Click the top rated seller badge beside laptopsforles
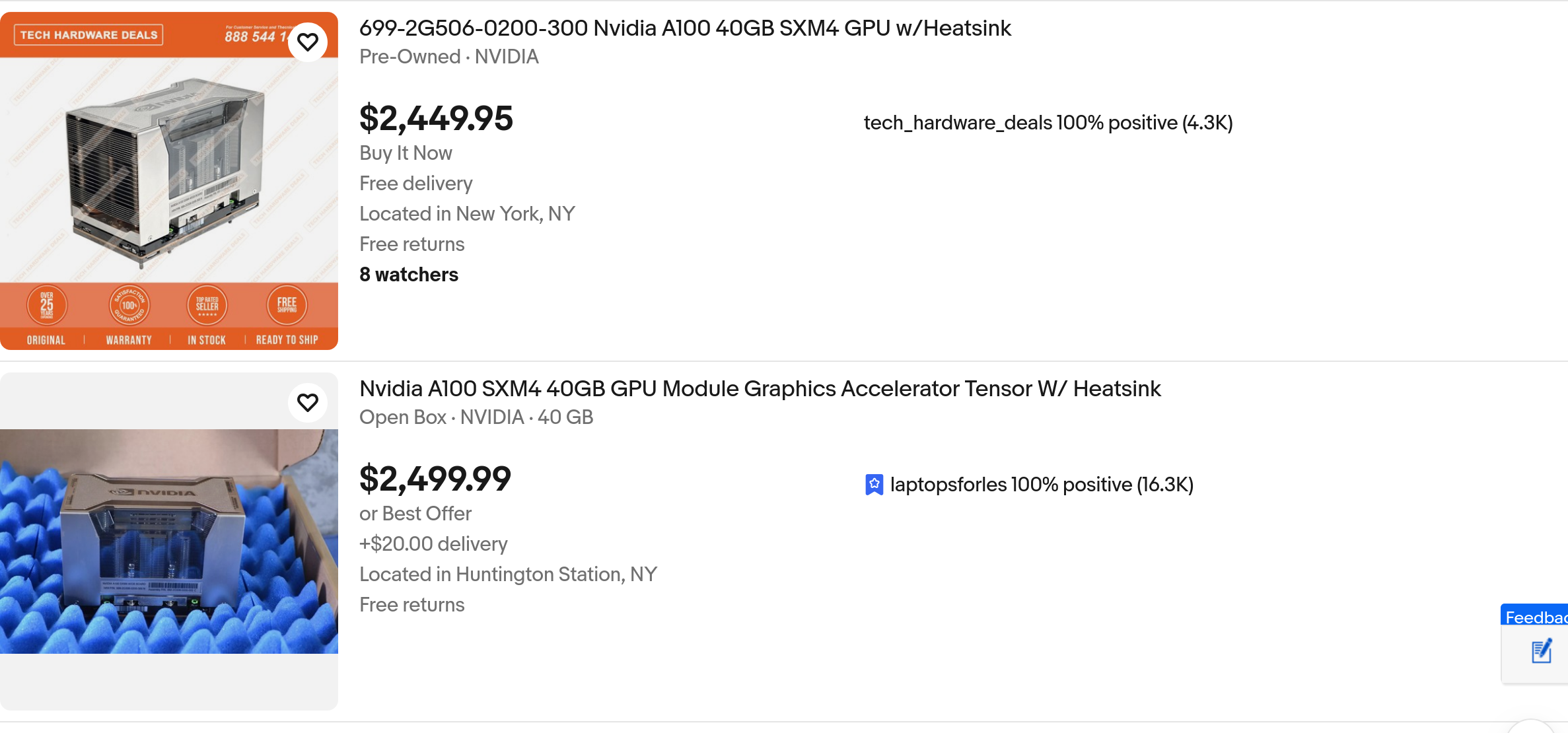This screenshot has width=1568, height=733. [874, 485]
